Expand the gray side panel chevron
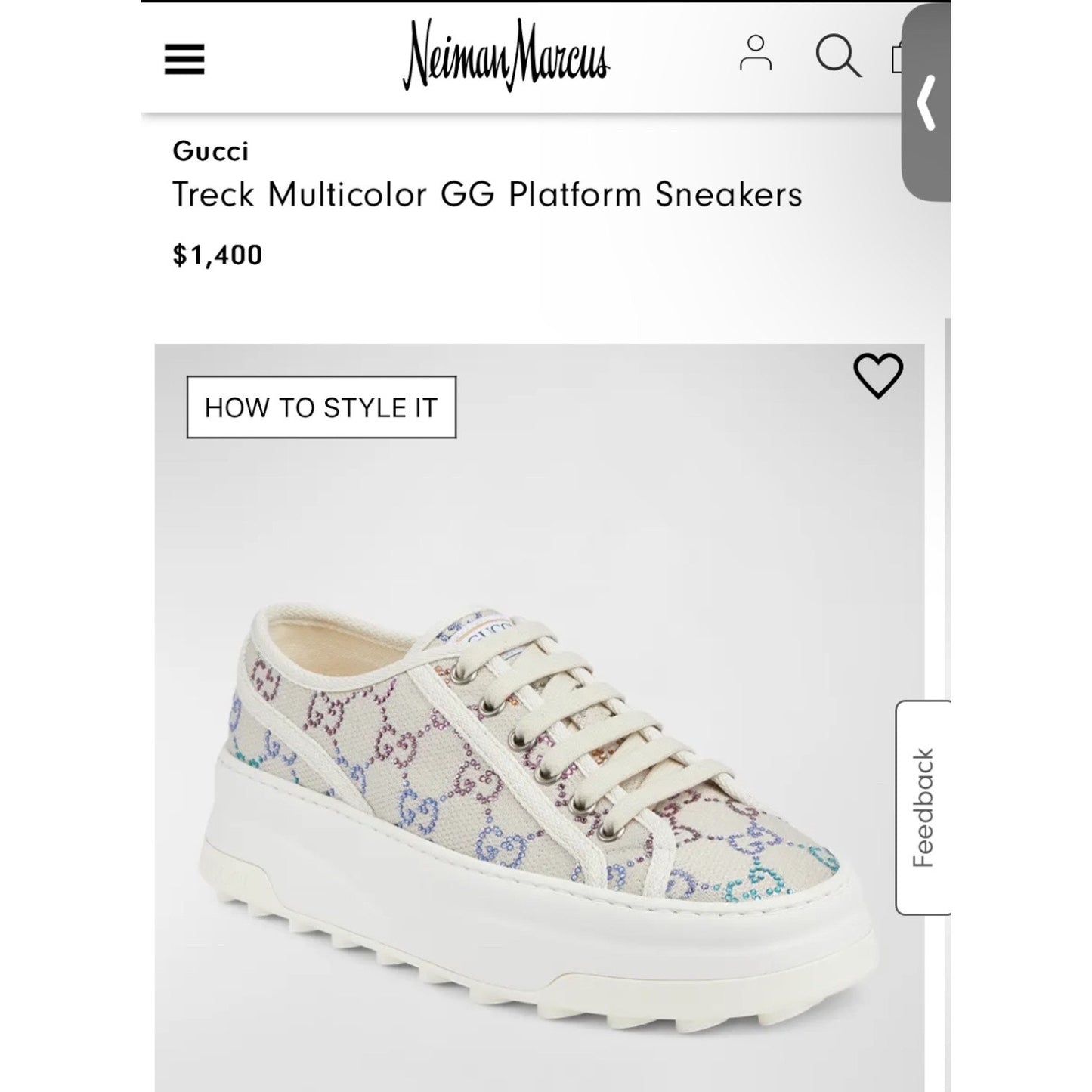The width and height of the screenshot is (1092, 1092). [926, 103]
